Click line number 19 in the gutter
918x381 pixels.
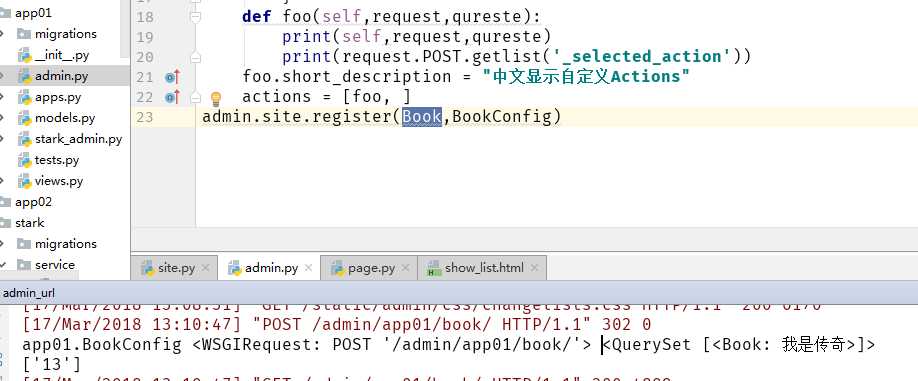[x=144, y=37]
